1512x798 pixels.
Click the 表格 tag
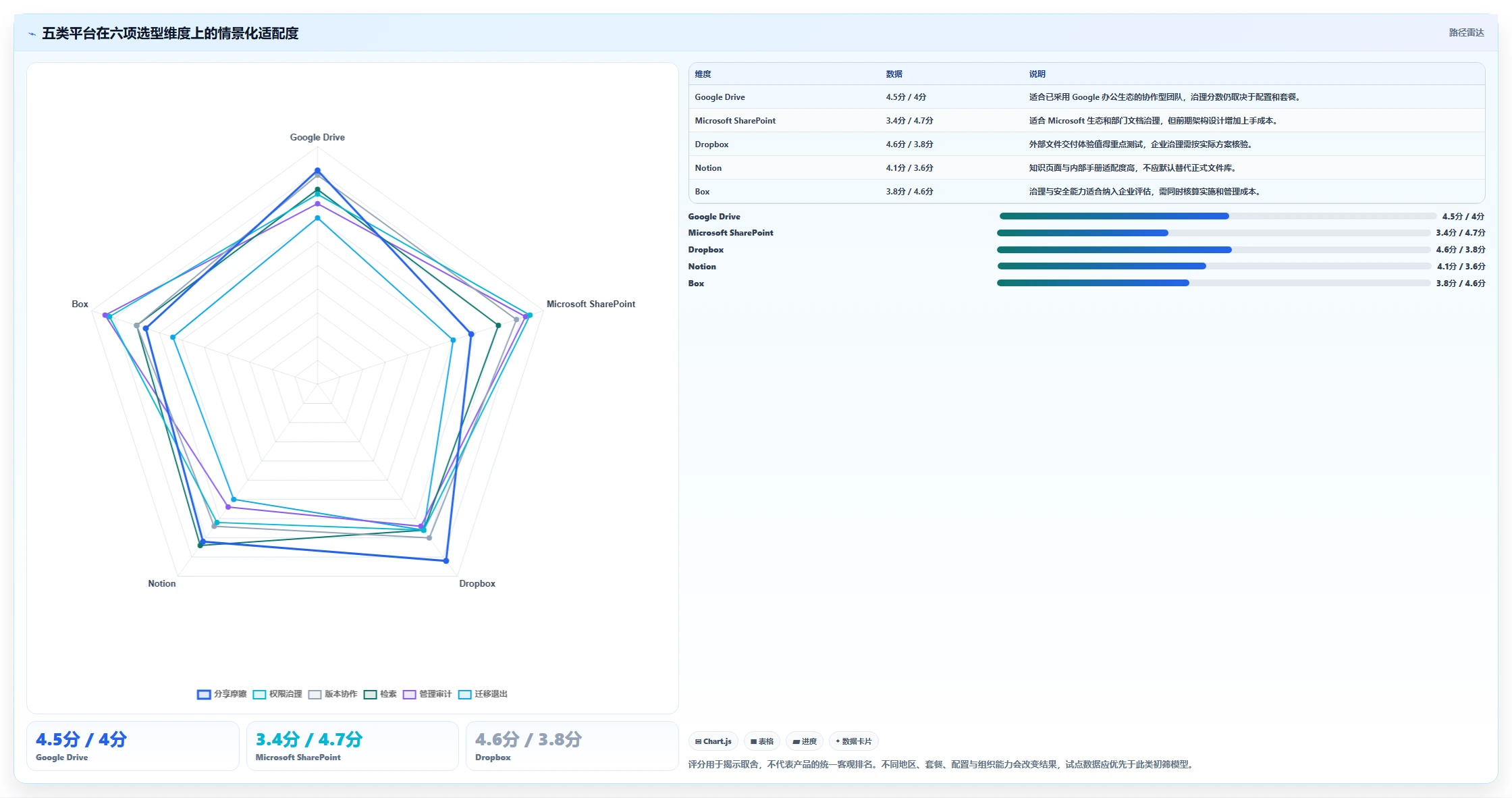click(x=762, y=741)
